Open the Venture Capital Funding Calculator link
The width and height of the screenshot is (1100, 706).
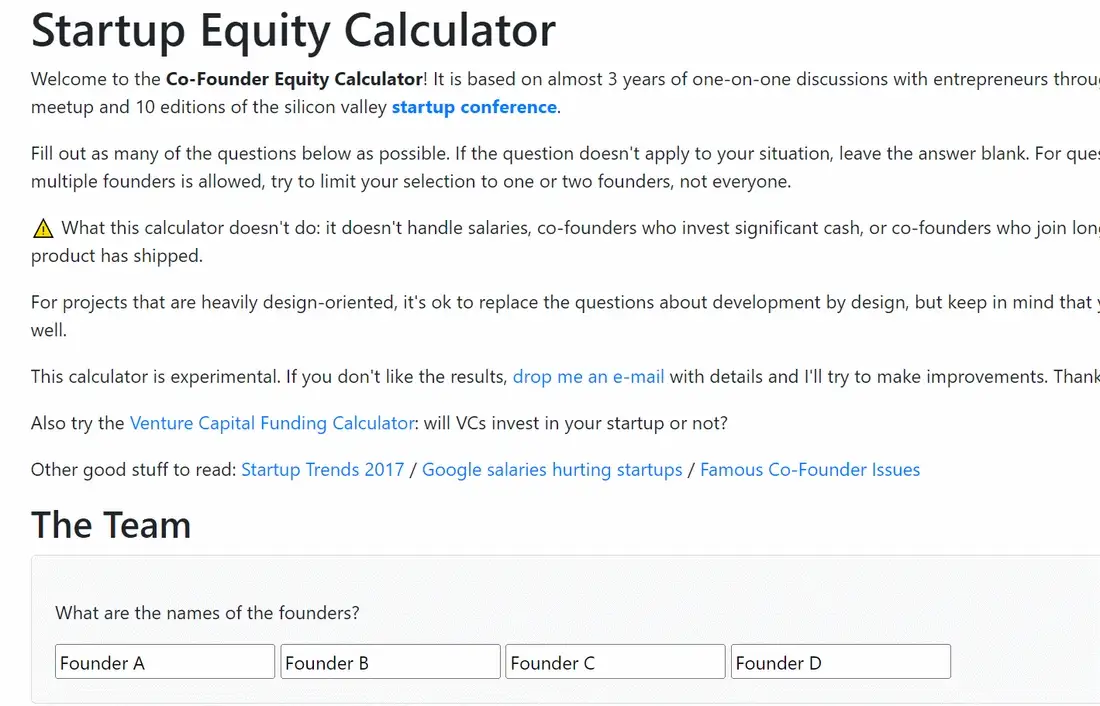click(x=272, y=423)
